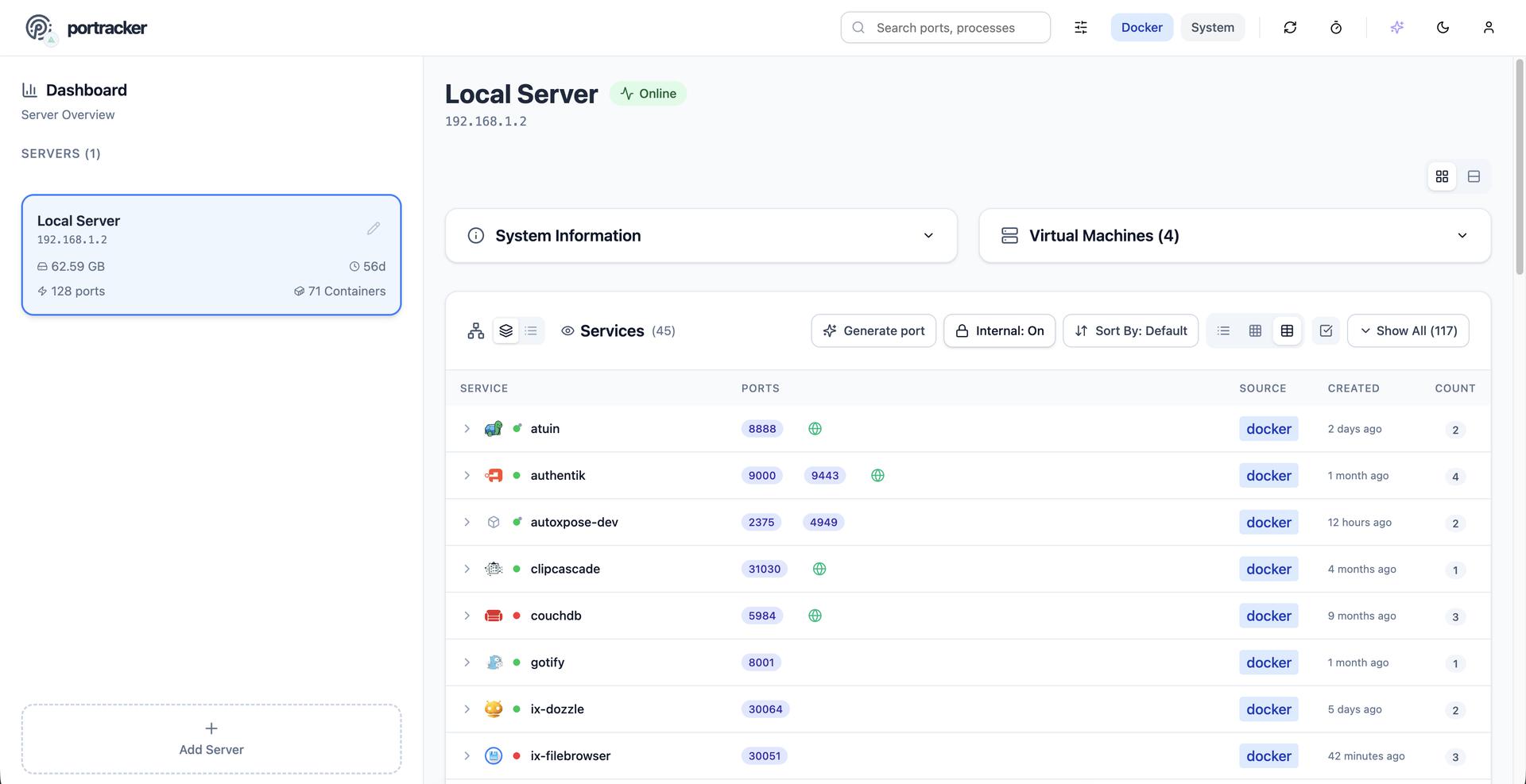Expand the atuin service row chevron
Screen dimensions: 1526x784
click(467, 429)
